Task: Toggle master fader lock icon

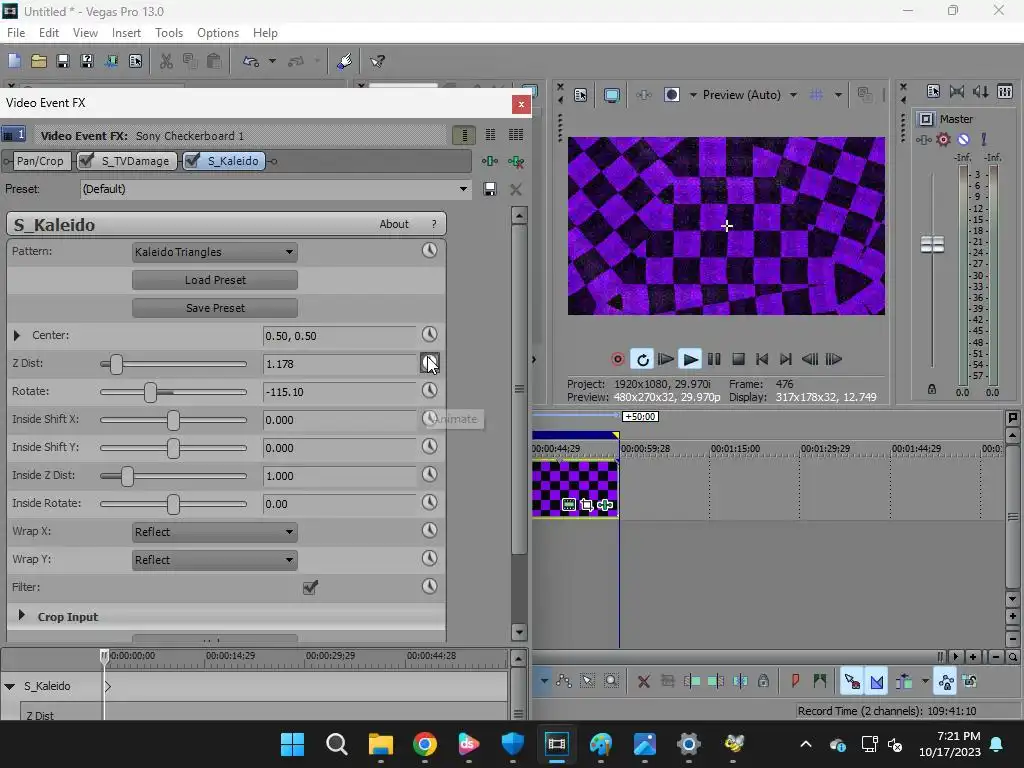Action: coord(932,389)
